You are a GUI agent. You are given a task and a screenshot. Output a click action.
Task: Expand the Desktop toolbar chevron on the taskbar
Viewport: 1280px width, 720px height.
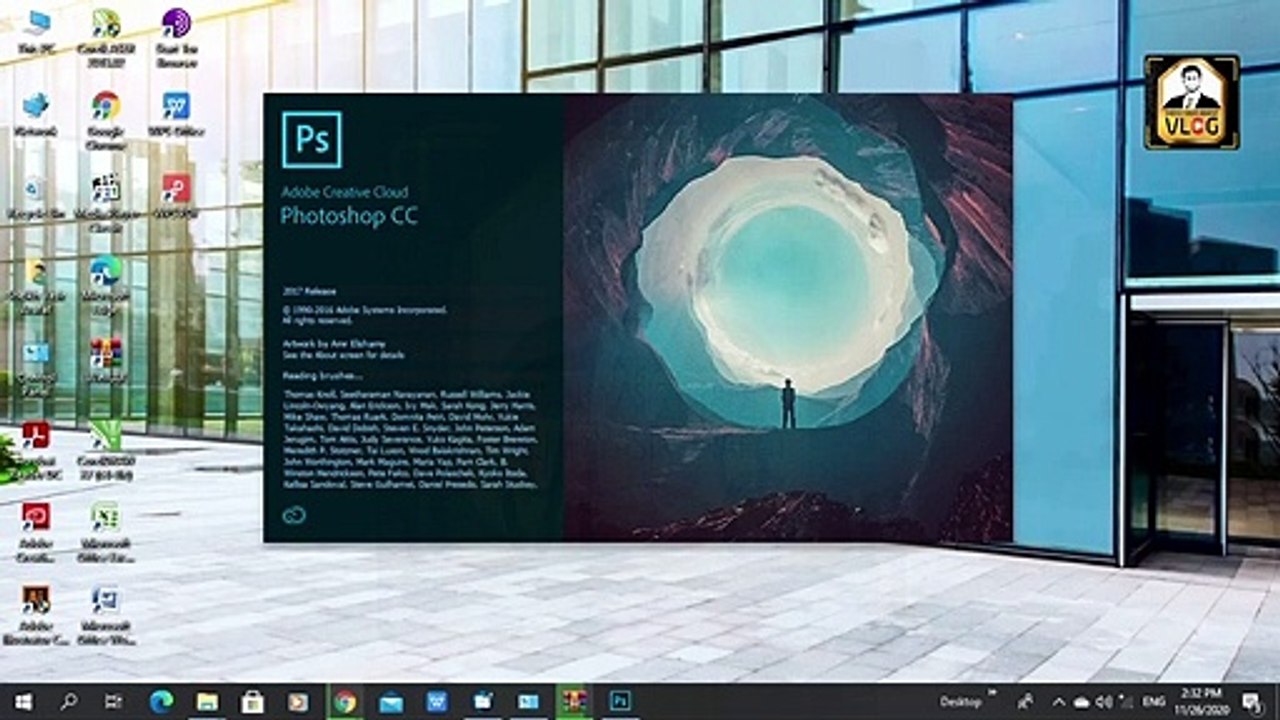pos(993,693)
